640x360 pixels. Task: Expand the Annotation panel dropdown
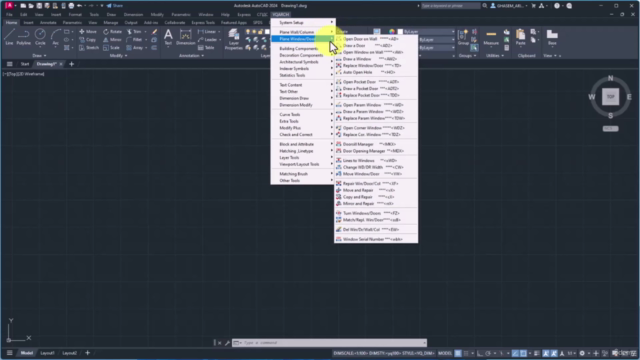(x=191, y=56)
